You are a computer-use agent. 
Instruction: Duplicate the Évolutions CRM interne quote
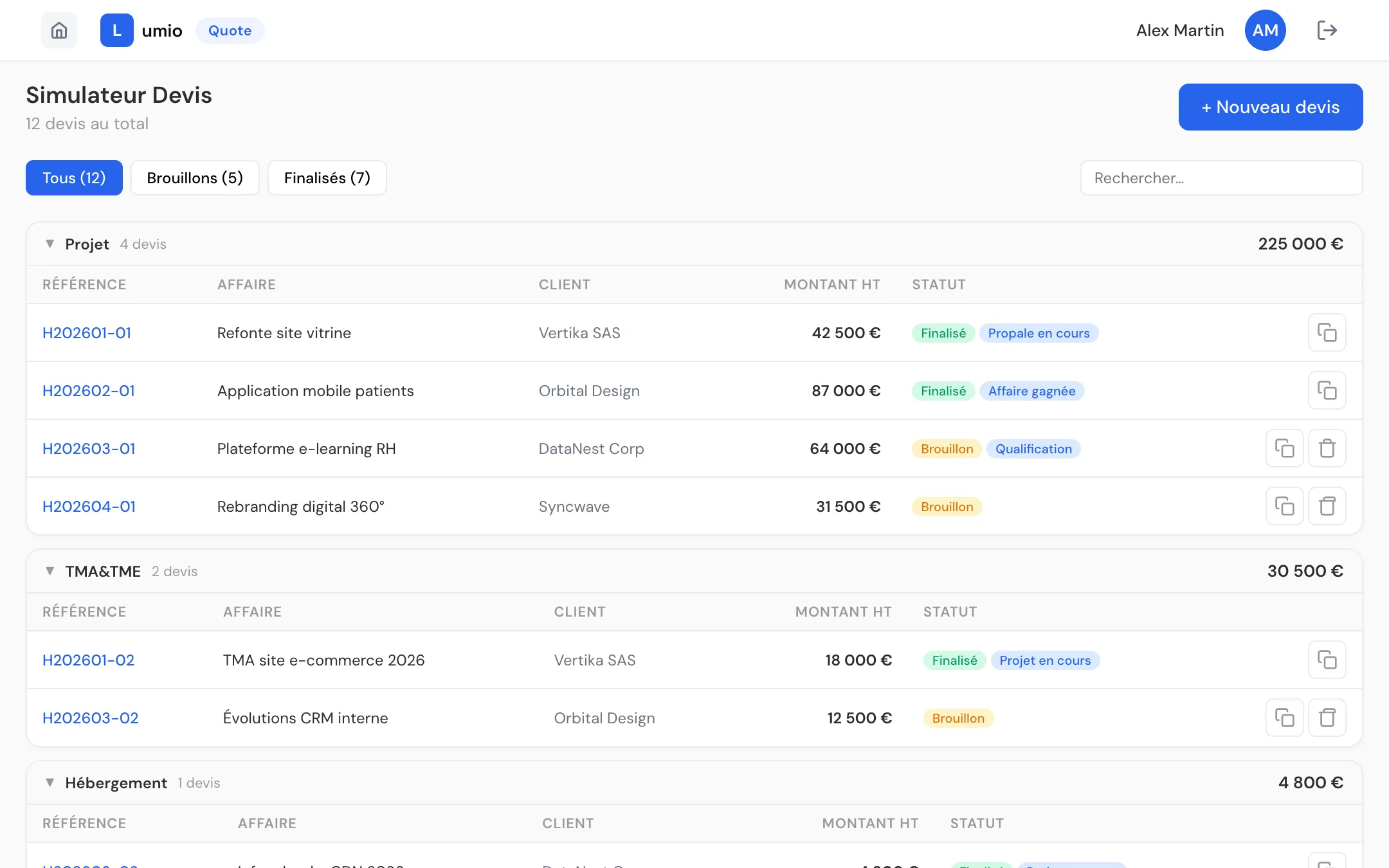pos(1285,718)
